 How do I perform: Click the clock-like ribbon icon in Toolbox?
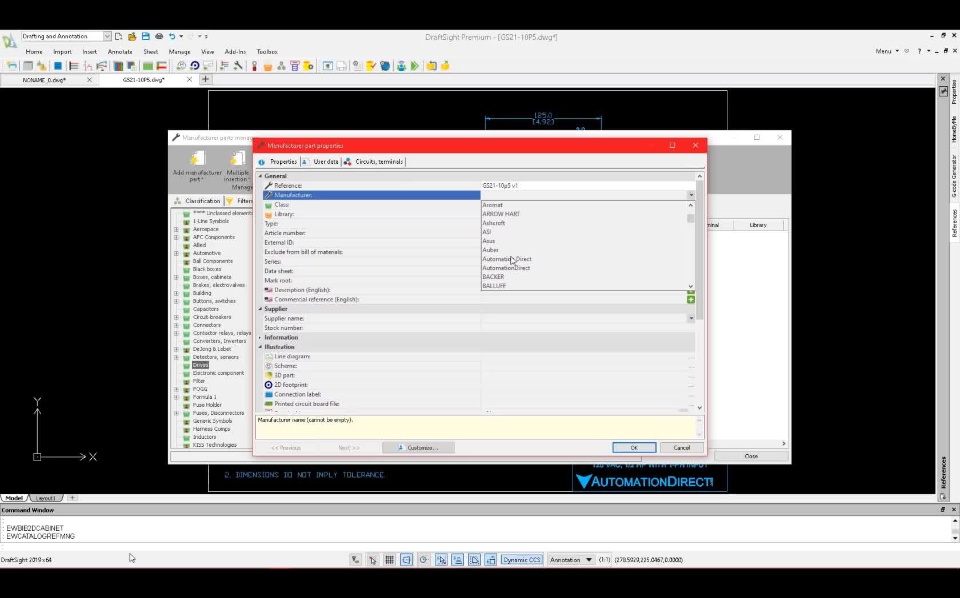click(181, 65)
